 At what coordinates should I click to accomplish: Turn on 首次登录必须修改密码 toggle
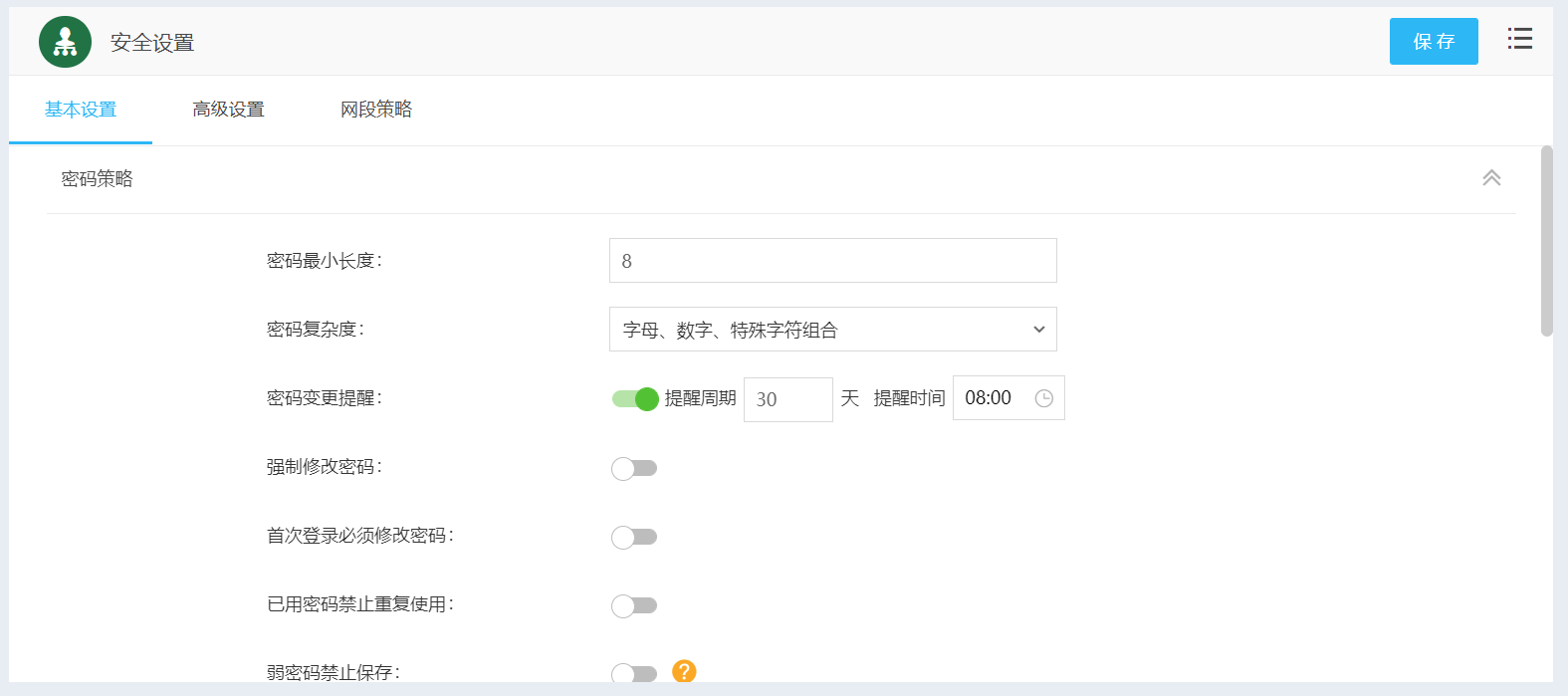tap(634, 537)
